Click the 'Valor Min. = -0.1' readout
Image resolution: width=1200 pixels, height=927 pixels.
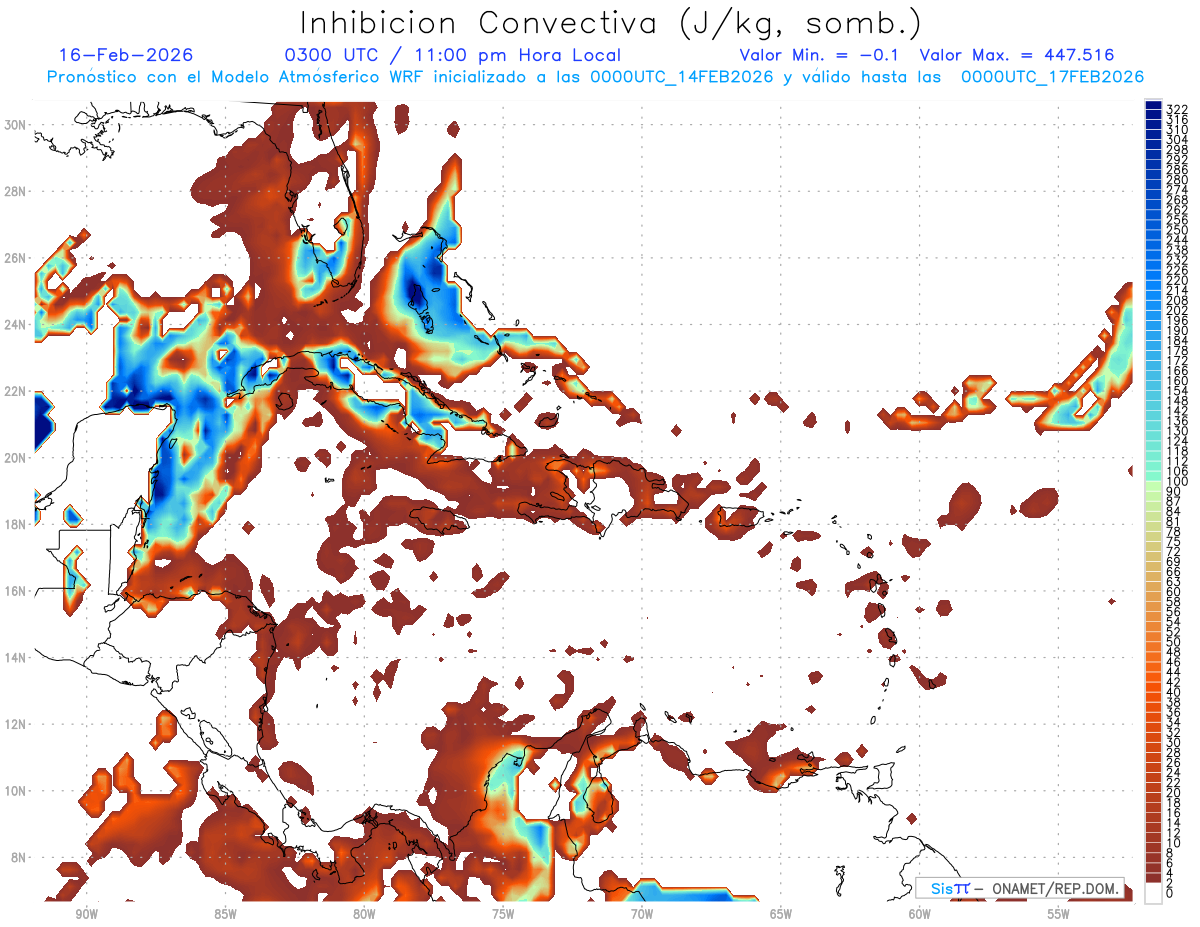pos(821,56)
